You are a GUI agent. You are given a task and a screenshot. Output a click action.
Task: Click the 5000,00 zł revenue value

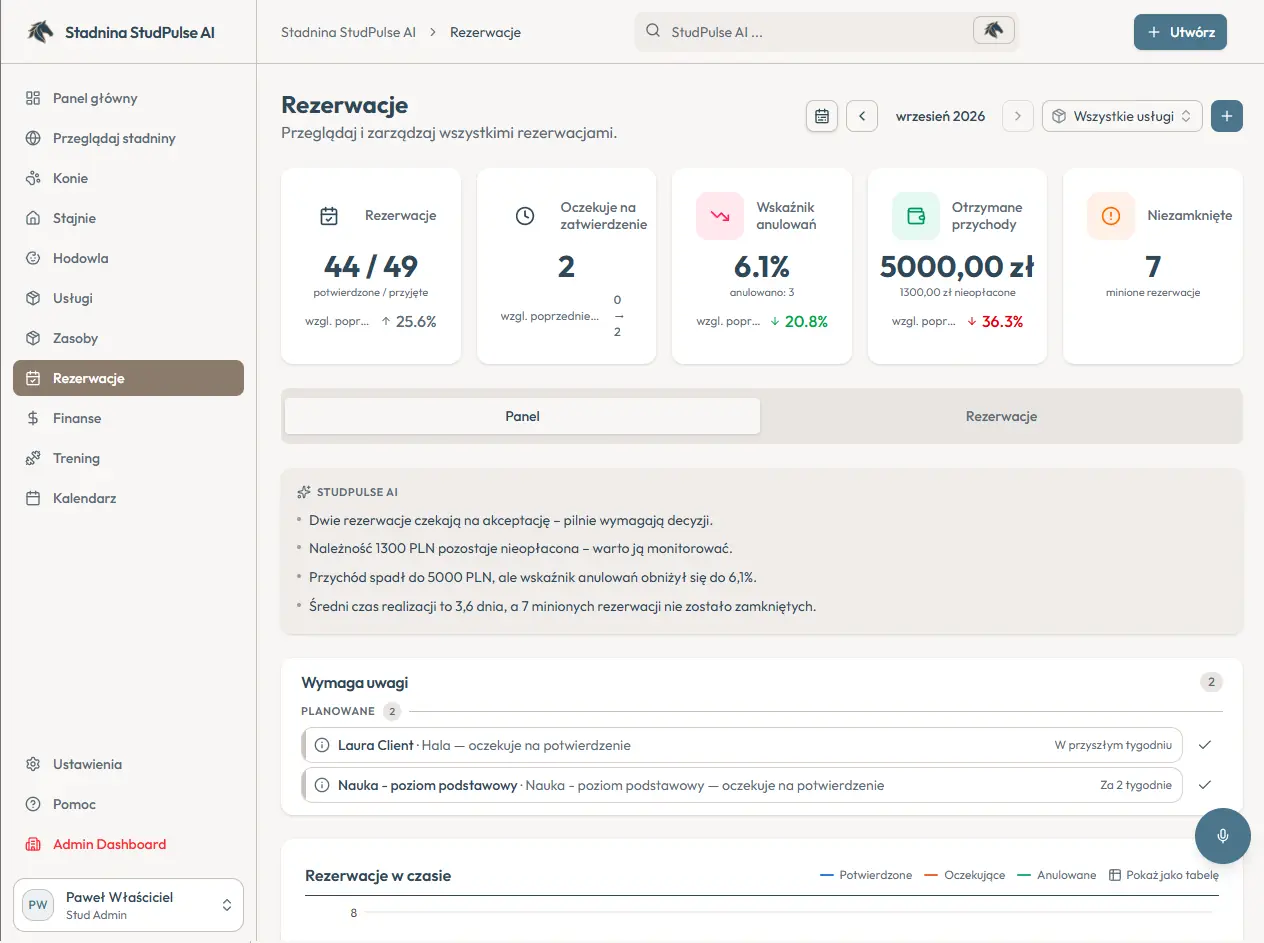point(957,267)
